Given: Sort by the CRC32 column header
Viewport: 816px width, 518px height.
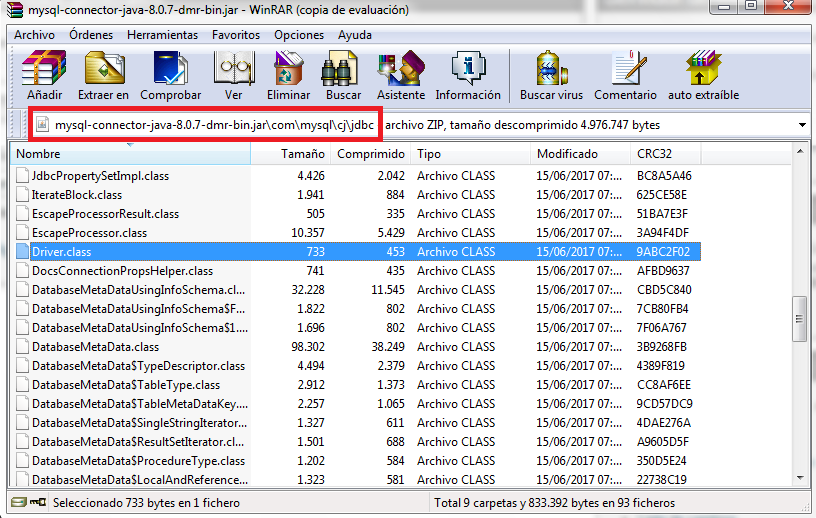Looking at the screenshot, I should tap(666, 154).
